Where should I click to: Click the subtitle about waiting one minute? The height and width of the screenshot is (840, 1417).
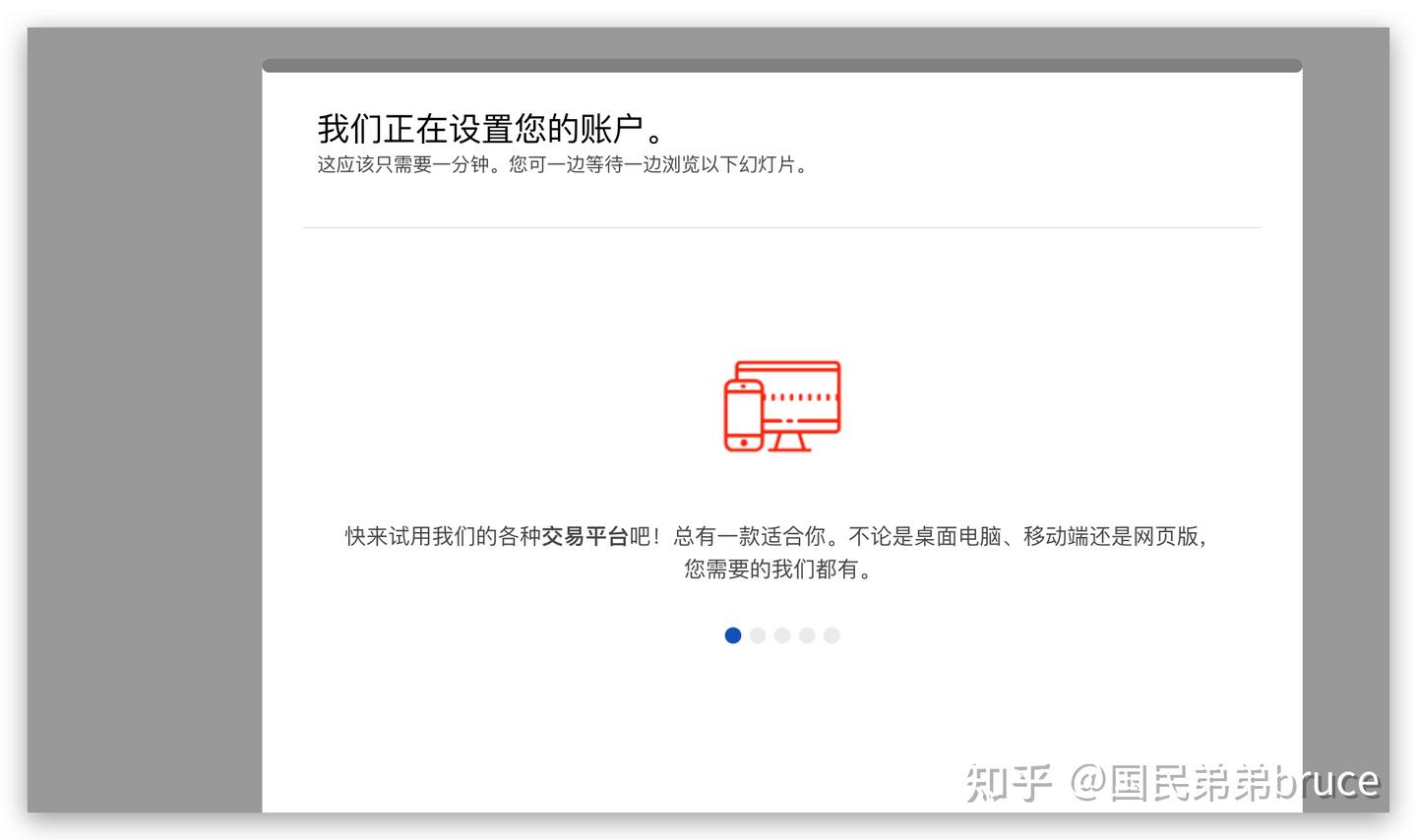(561, 164)
